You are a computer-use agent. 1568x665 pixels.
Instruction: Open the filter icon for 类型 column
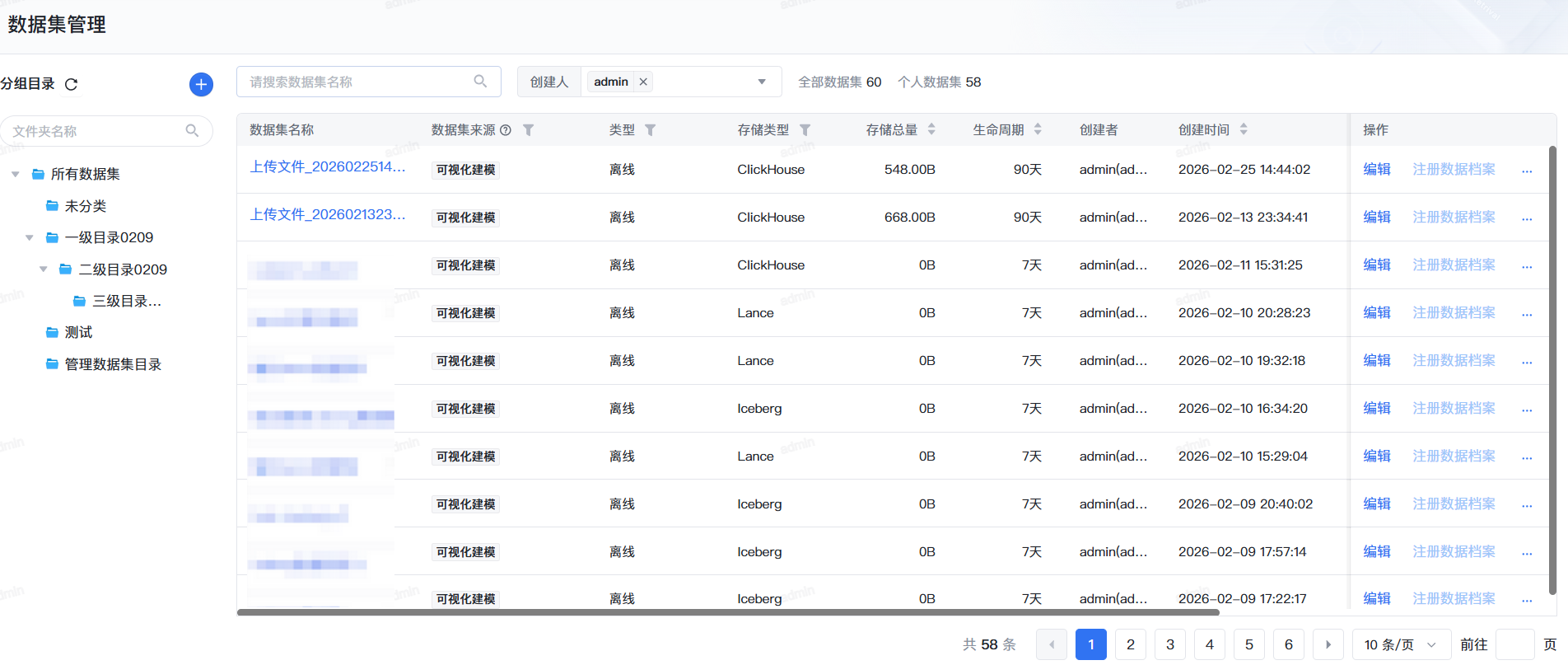pyautogui.click(x=650, y=130)
